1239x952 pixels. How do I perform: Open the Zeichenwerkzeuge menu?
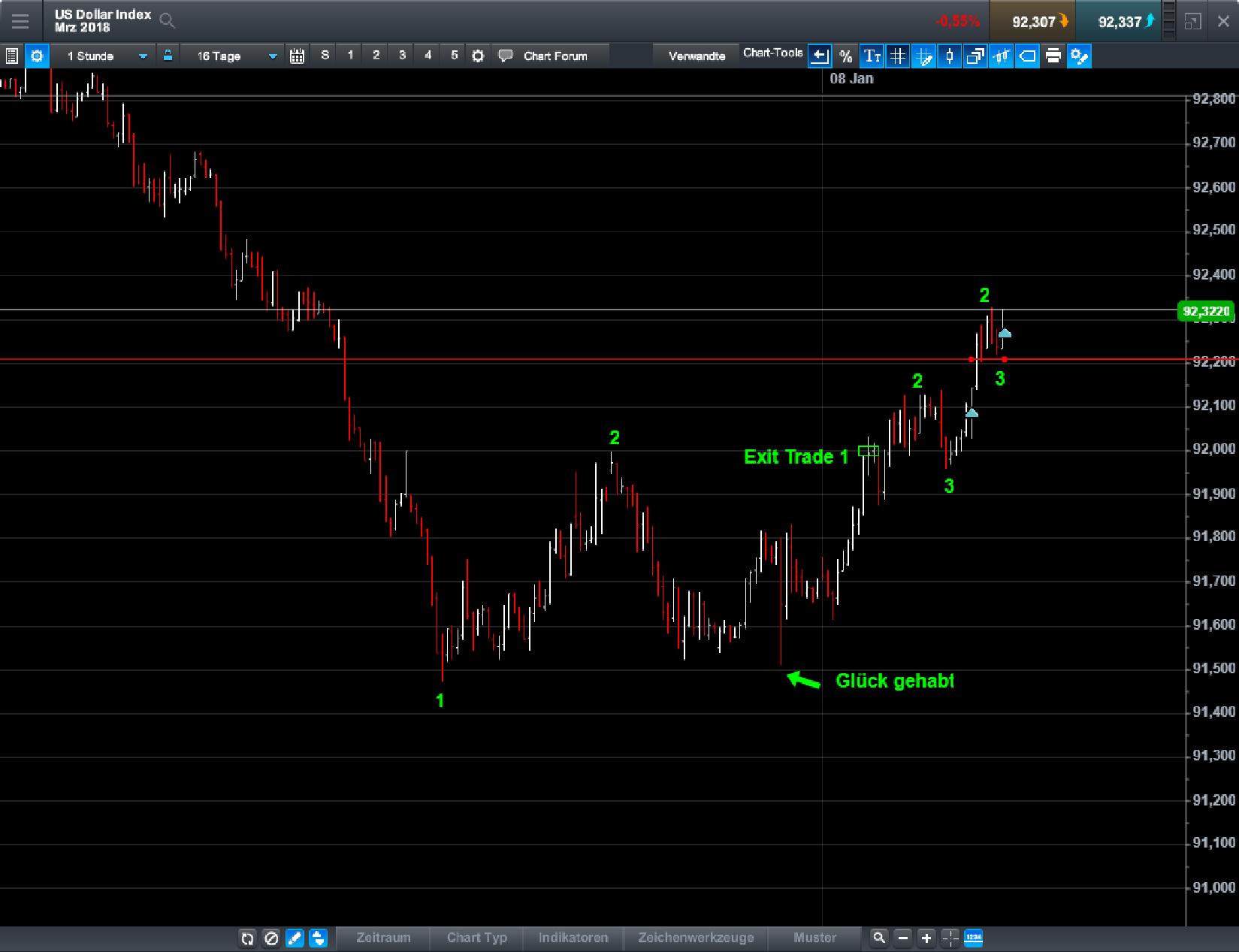click(696, 938)
